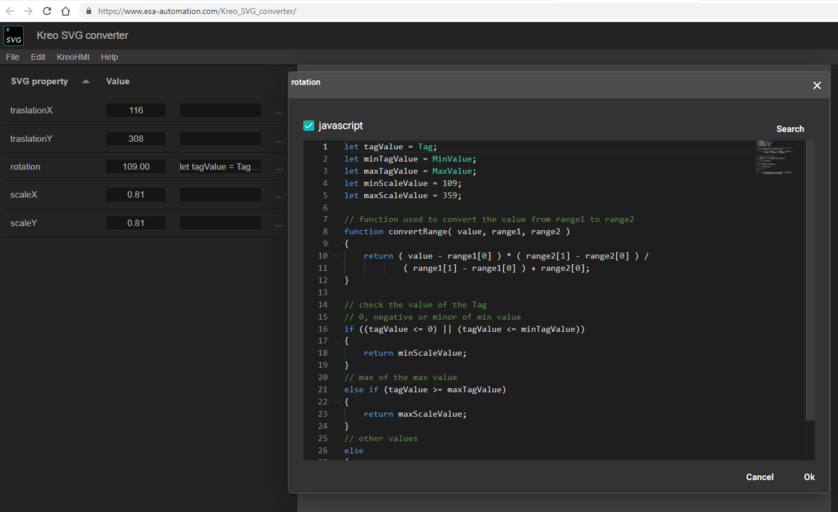Click the Kreo SVG logo icon

pyautogui.click(x=14, y=36)
